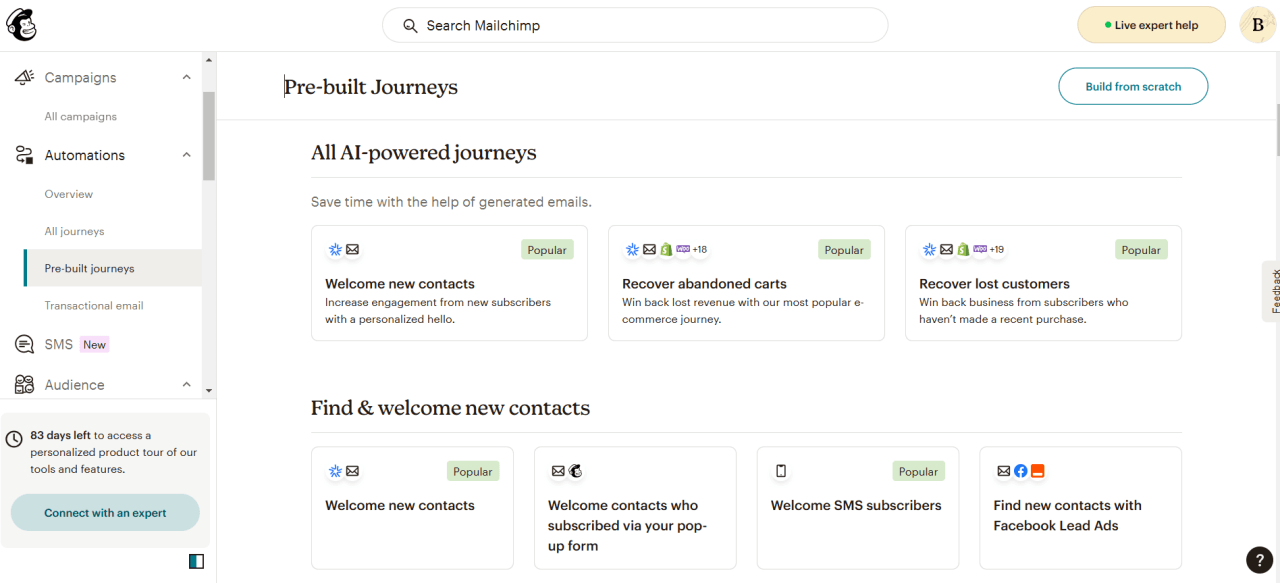Screen dimensions: 1280x583
Task: Open the account avatar marked B
Action: click(1257, 24)
